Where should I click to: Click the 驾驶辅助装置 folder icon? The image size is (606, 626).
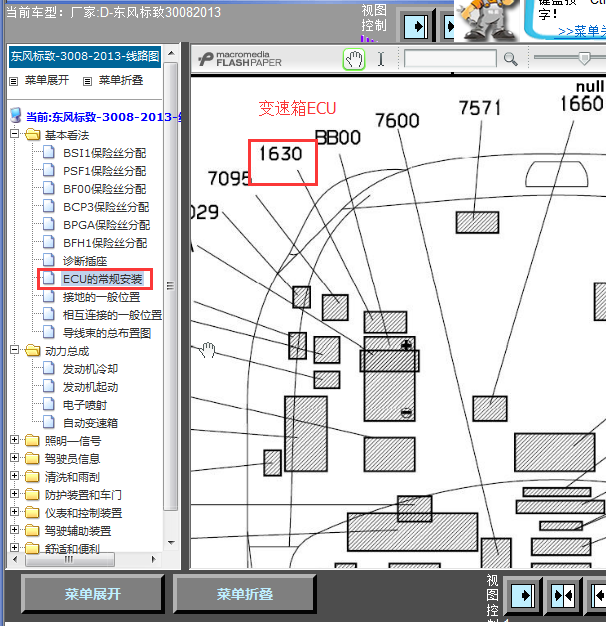tap(33, 530)
